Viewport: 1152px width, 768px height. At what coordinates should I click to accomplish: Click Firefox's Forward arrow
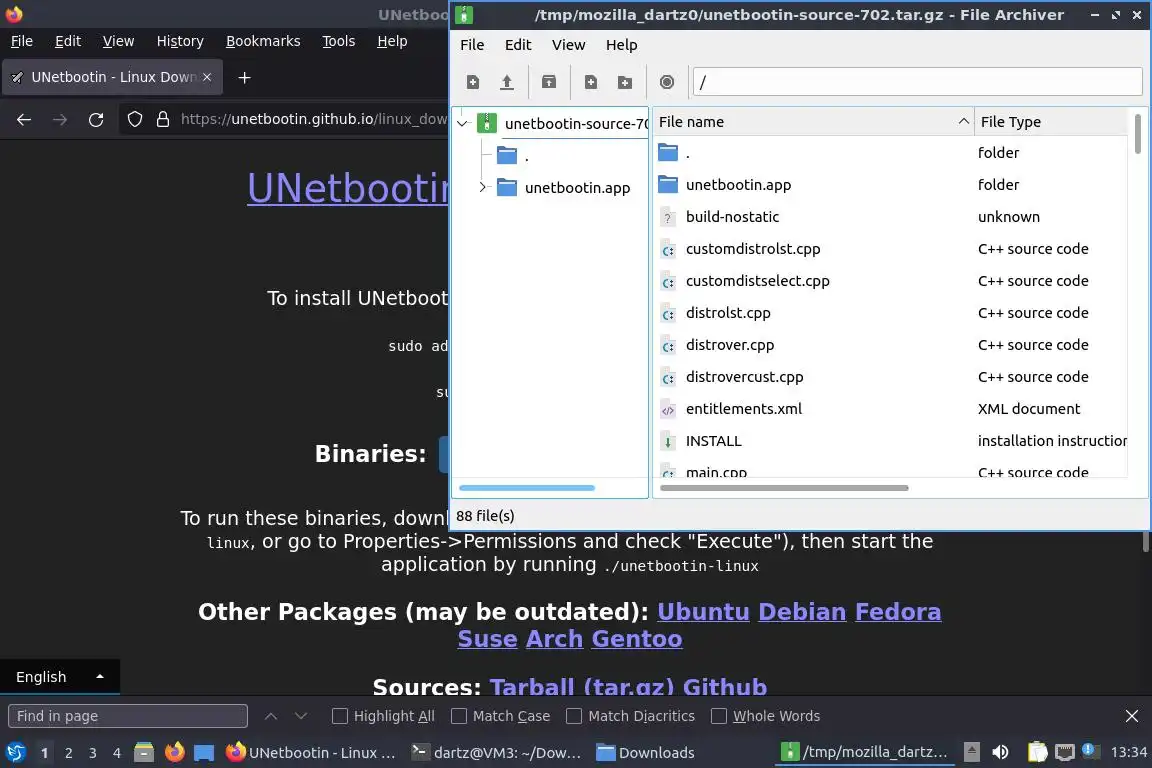(x=60, y=119)
